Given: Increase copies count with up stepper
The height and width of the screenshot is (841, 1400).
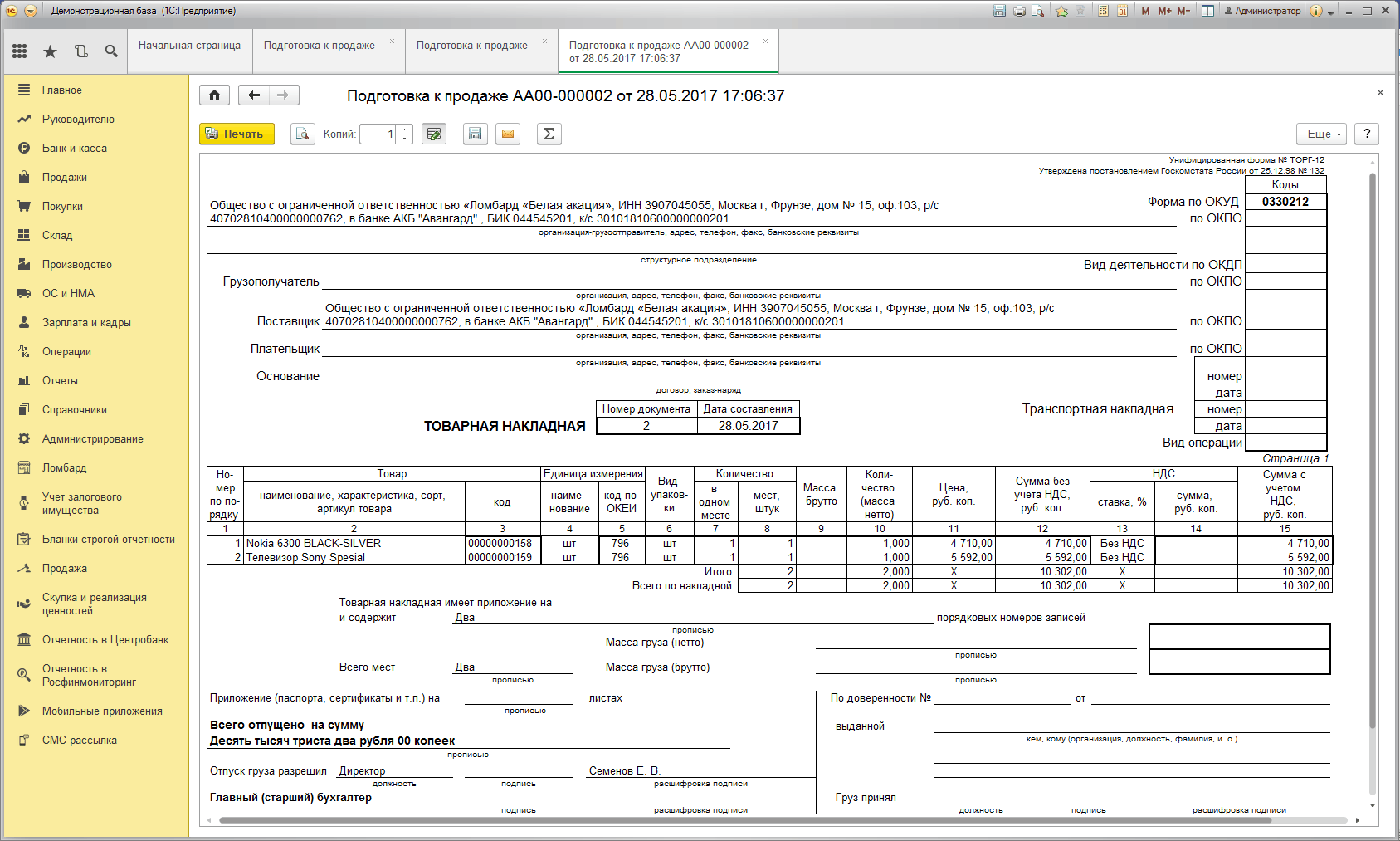Looking at the screenshot, I should coord(404,129).
